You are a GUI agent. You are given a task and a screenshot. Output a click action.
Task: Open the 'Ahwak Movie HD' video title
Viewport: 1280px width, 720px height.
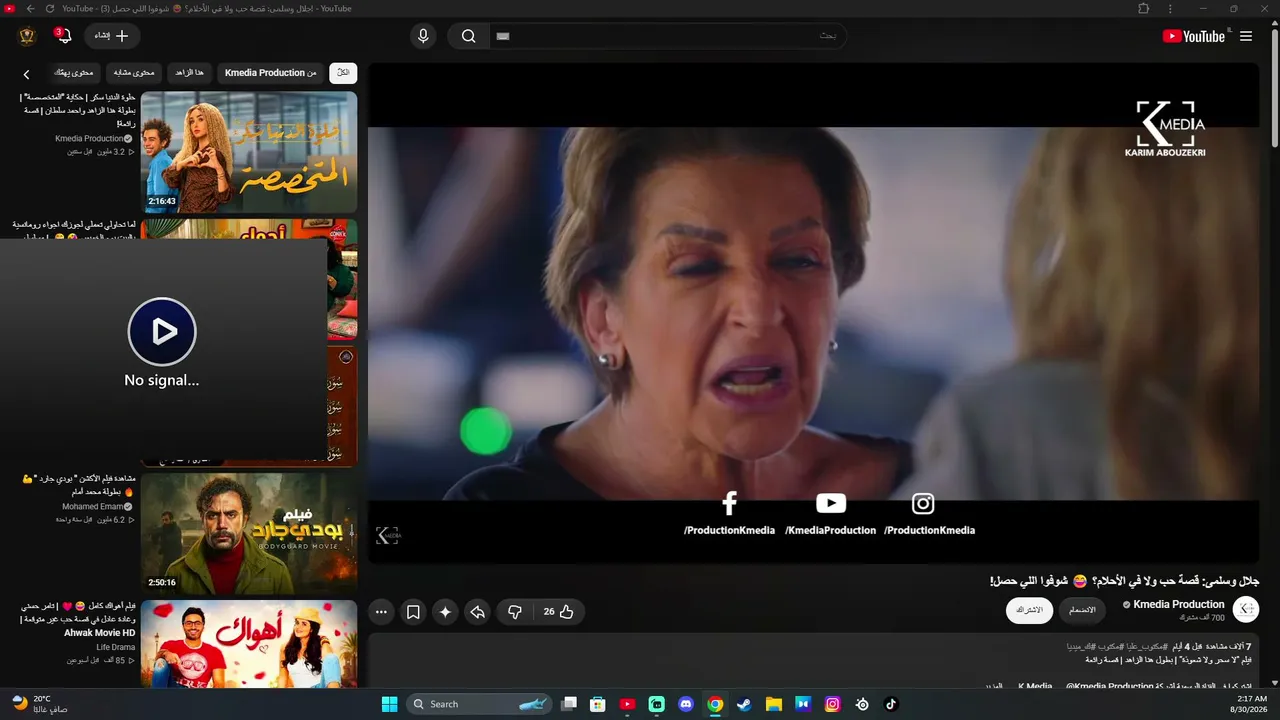100,633
